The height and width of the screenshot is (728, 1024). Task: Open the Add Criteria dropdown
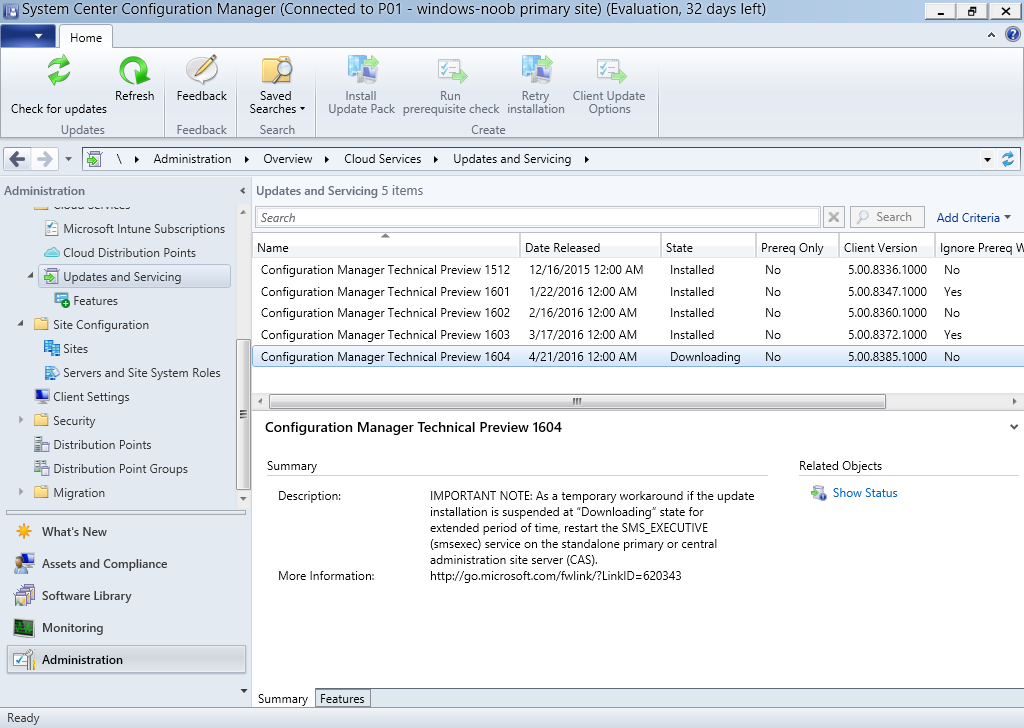973,217
